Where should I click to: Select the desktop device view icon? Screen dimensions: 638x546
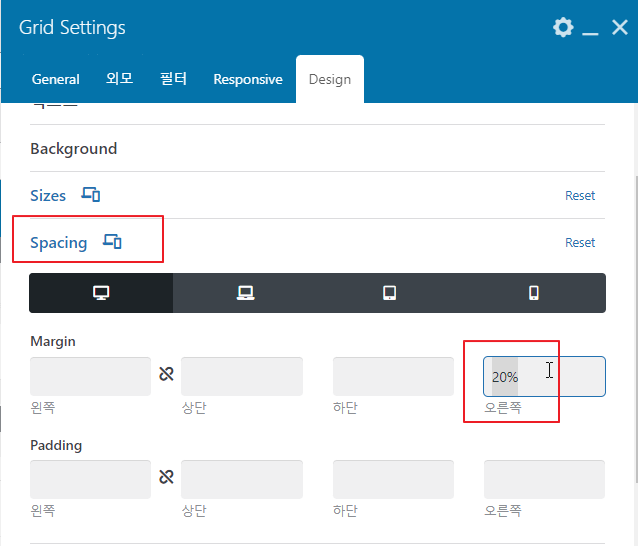pyautogui.click(x=101, y=293)
